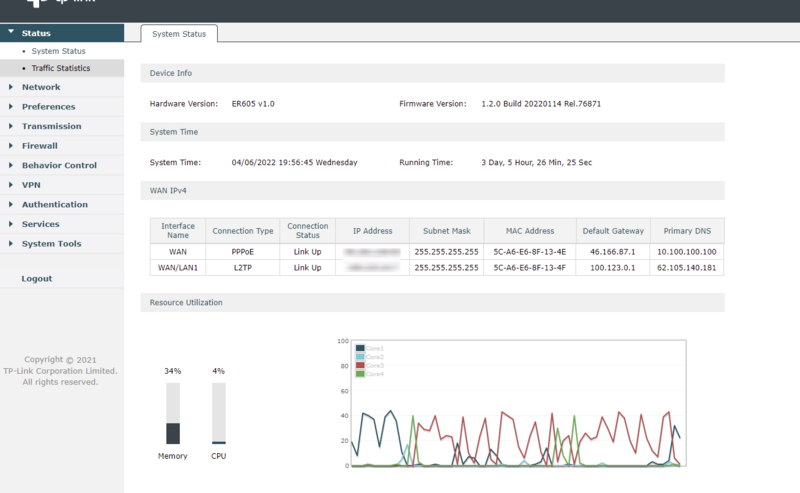Expand the VPN section arrow

tap(11, 185)
